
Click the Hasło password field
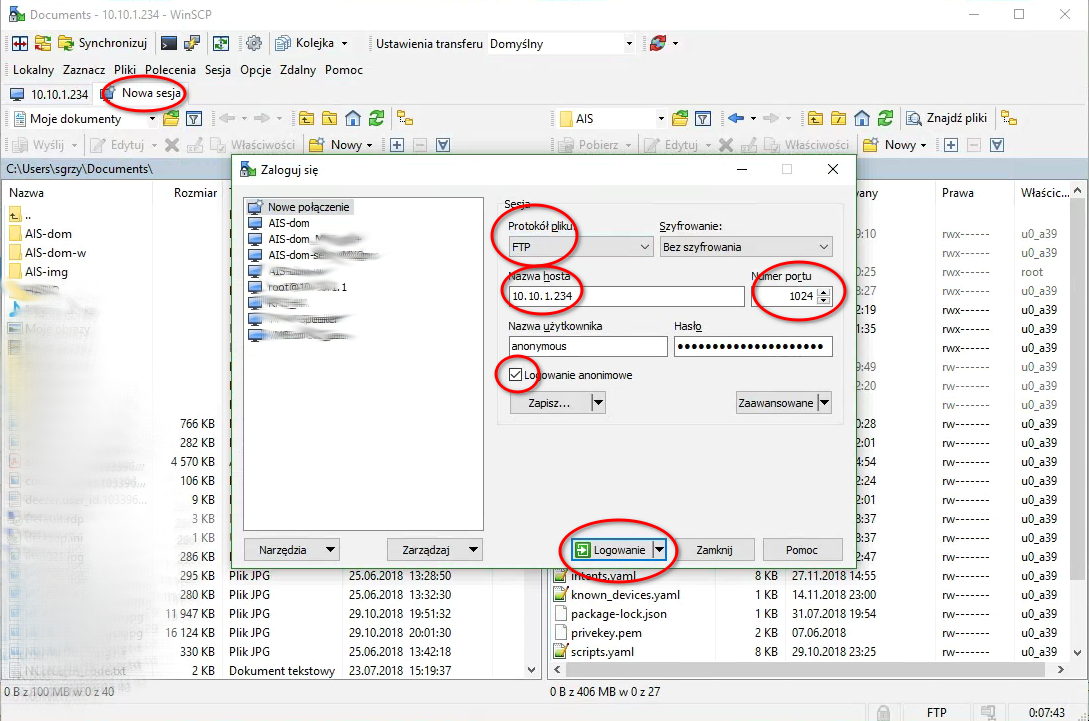point(753,346)
